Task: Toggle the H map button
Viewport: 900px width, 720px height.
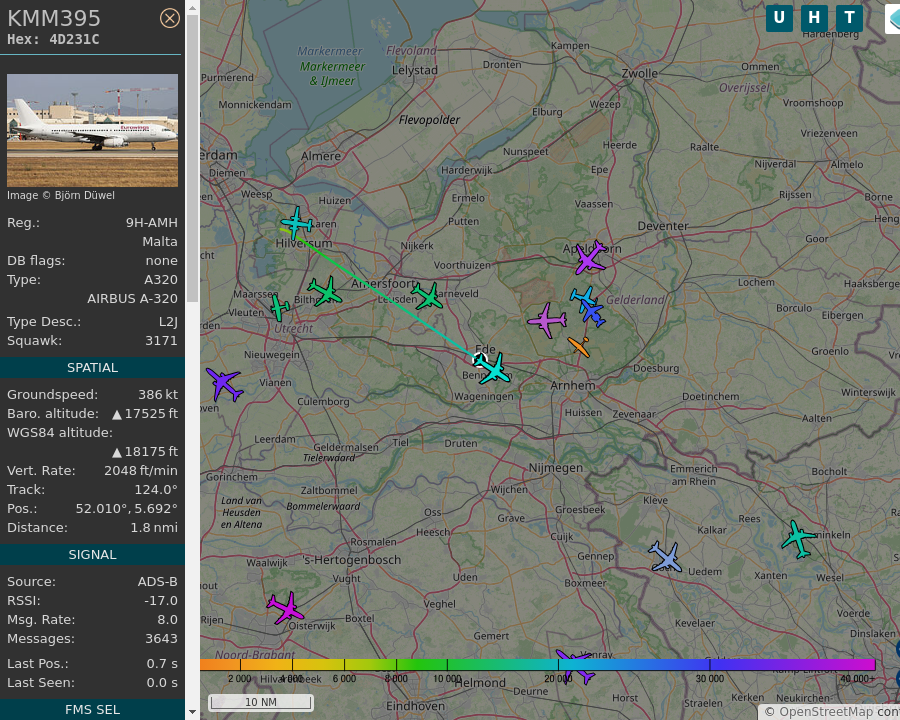Action: click(x=814, y=18)
